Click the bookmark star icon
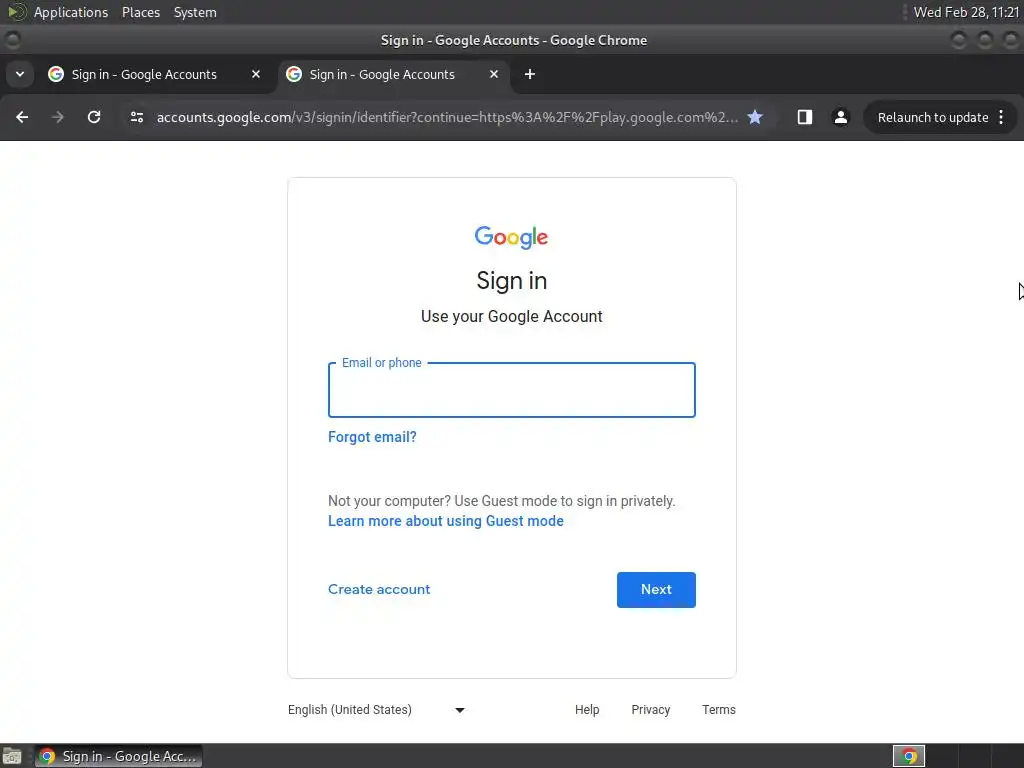Viewport: 1024px width, 768px height. pos(755,117)
